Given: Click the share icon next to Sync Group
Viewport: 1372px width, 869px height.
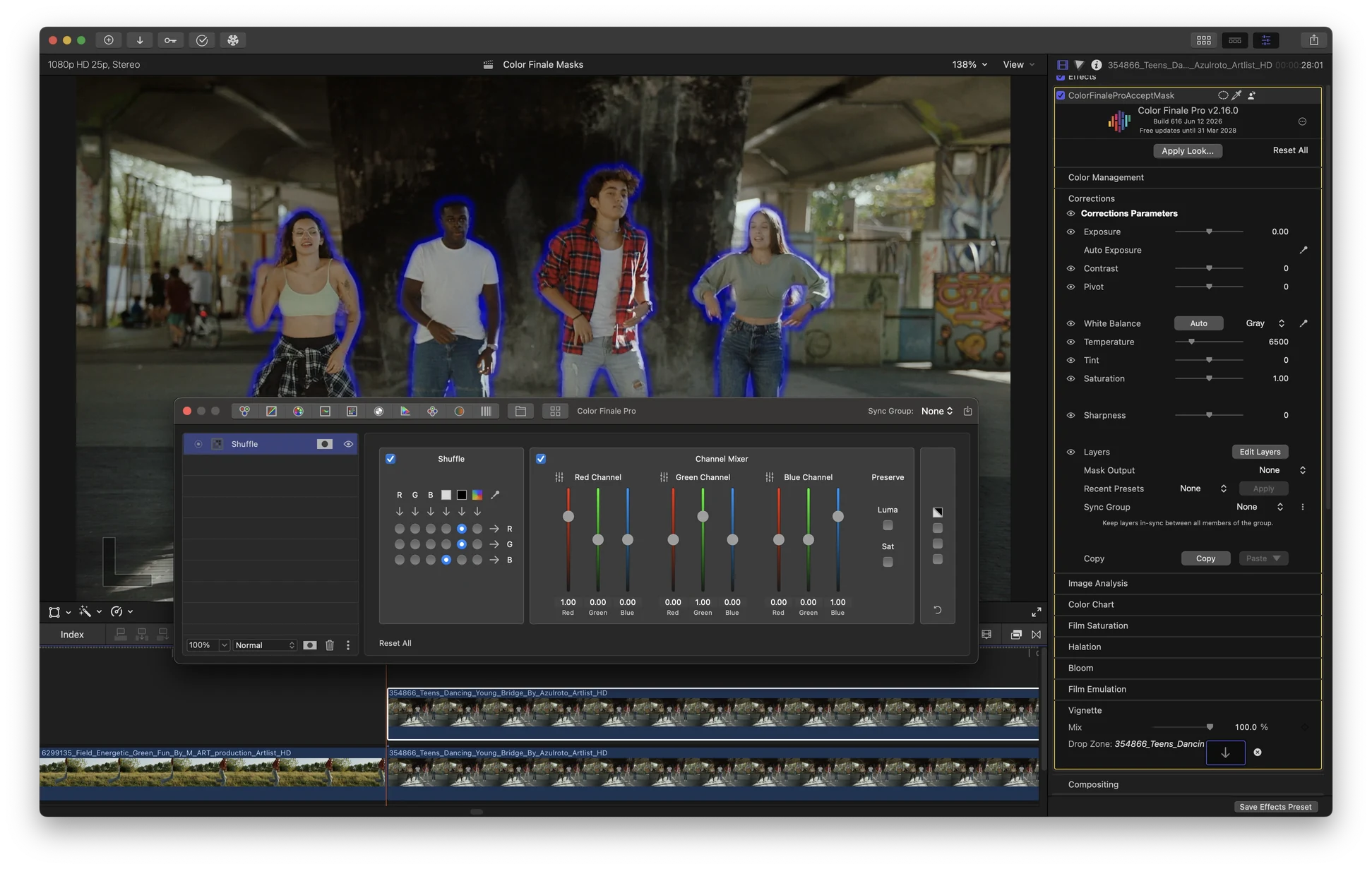Looking at the screenshot, I should (x=967, y=411).
